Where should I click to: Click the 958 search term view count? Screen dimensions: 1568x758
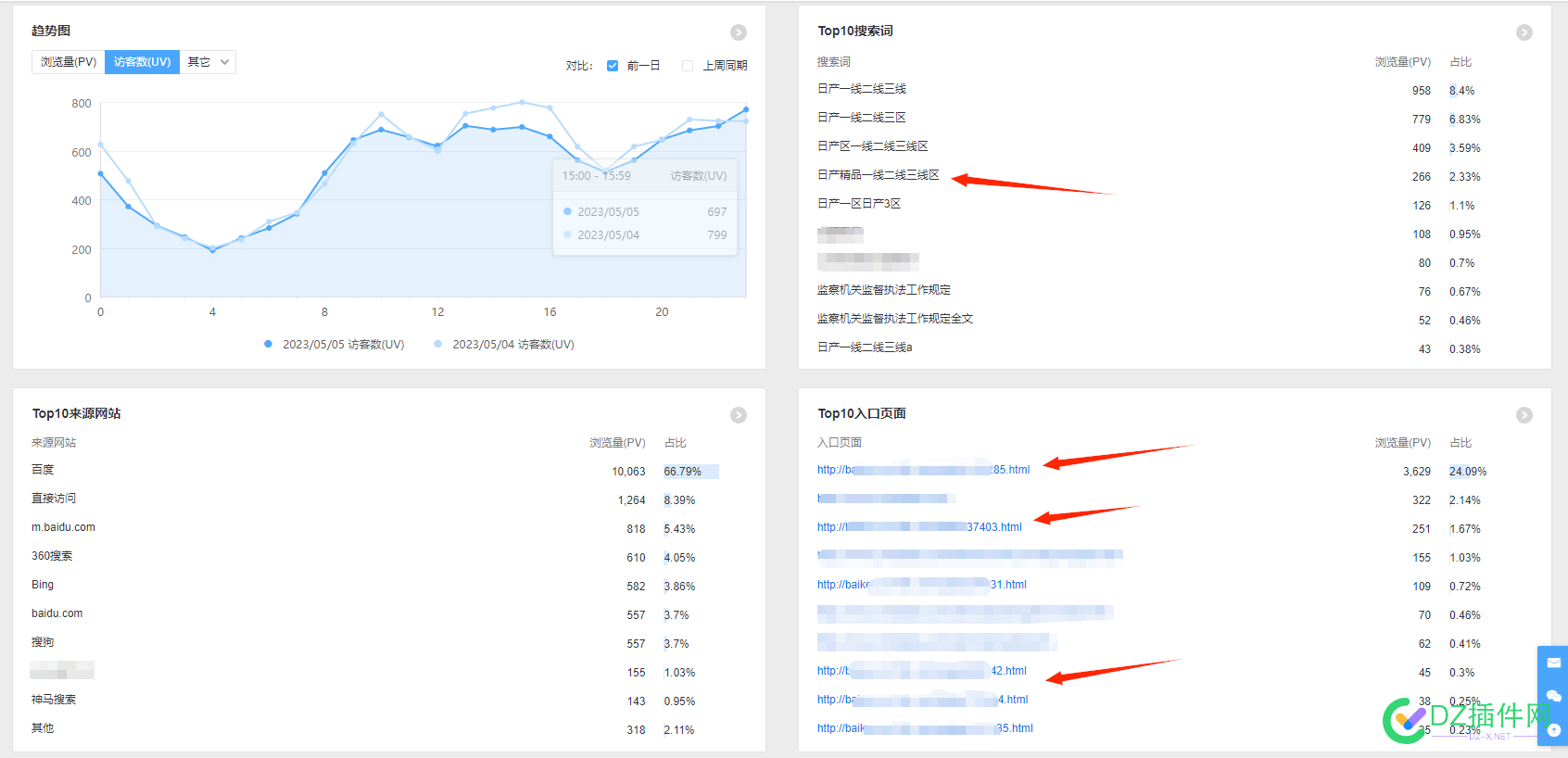(1422, 91)
